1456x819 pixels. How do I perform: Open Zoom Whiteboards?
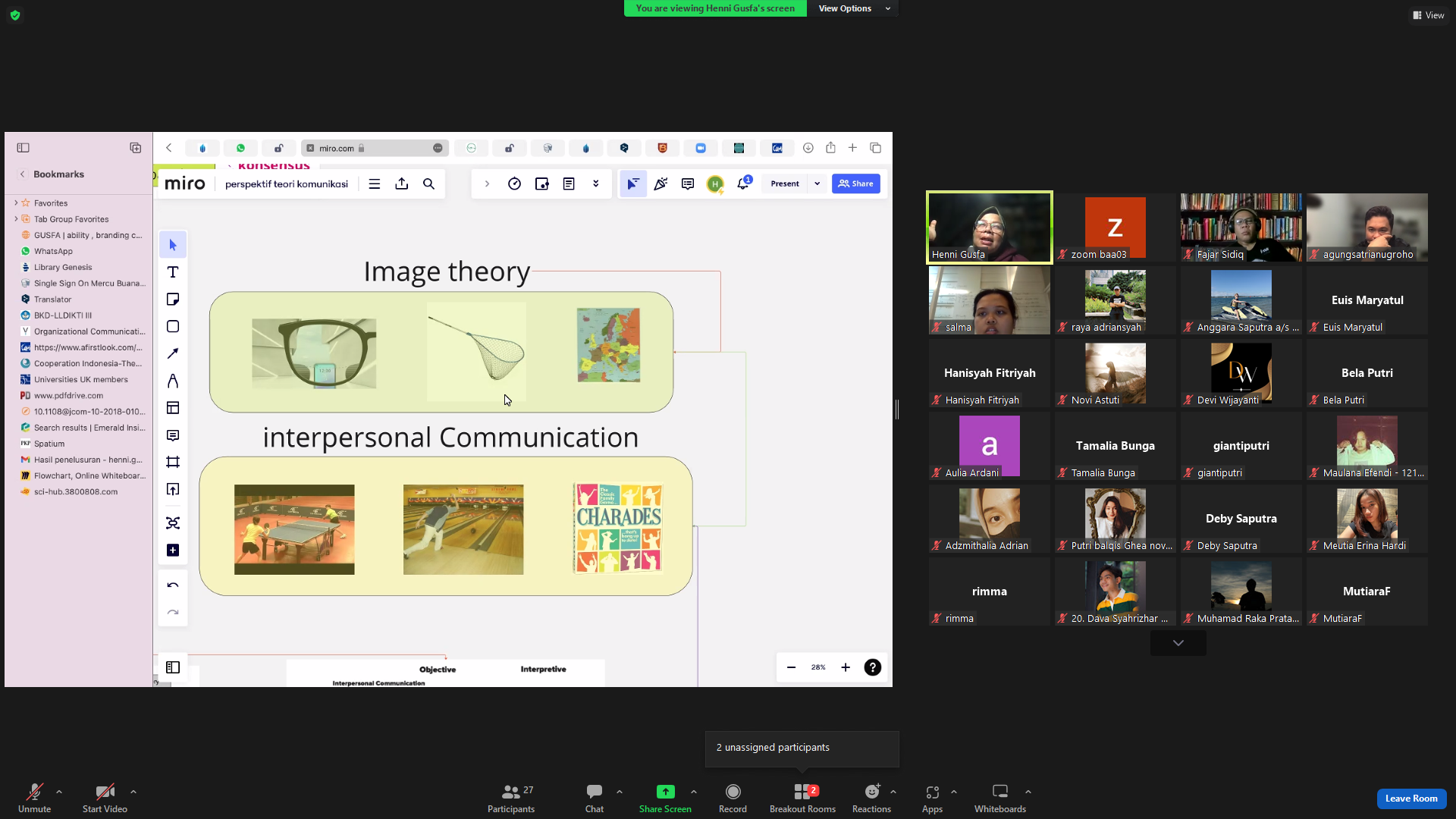pos(1000,798)
